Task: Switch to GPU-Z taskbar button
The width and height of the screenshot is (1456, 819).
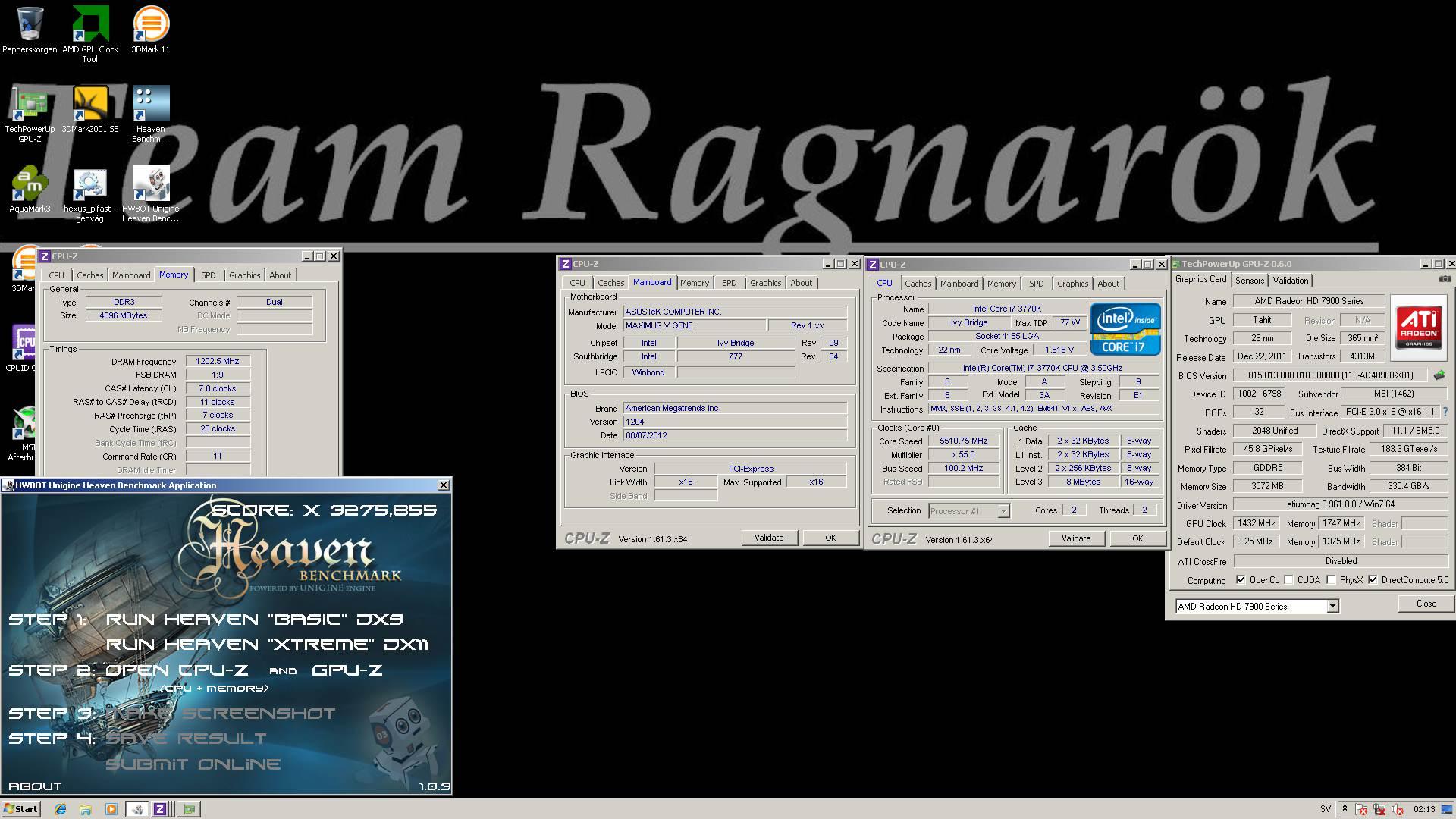Action: tap(189, 809)
